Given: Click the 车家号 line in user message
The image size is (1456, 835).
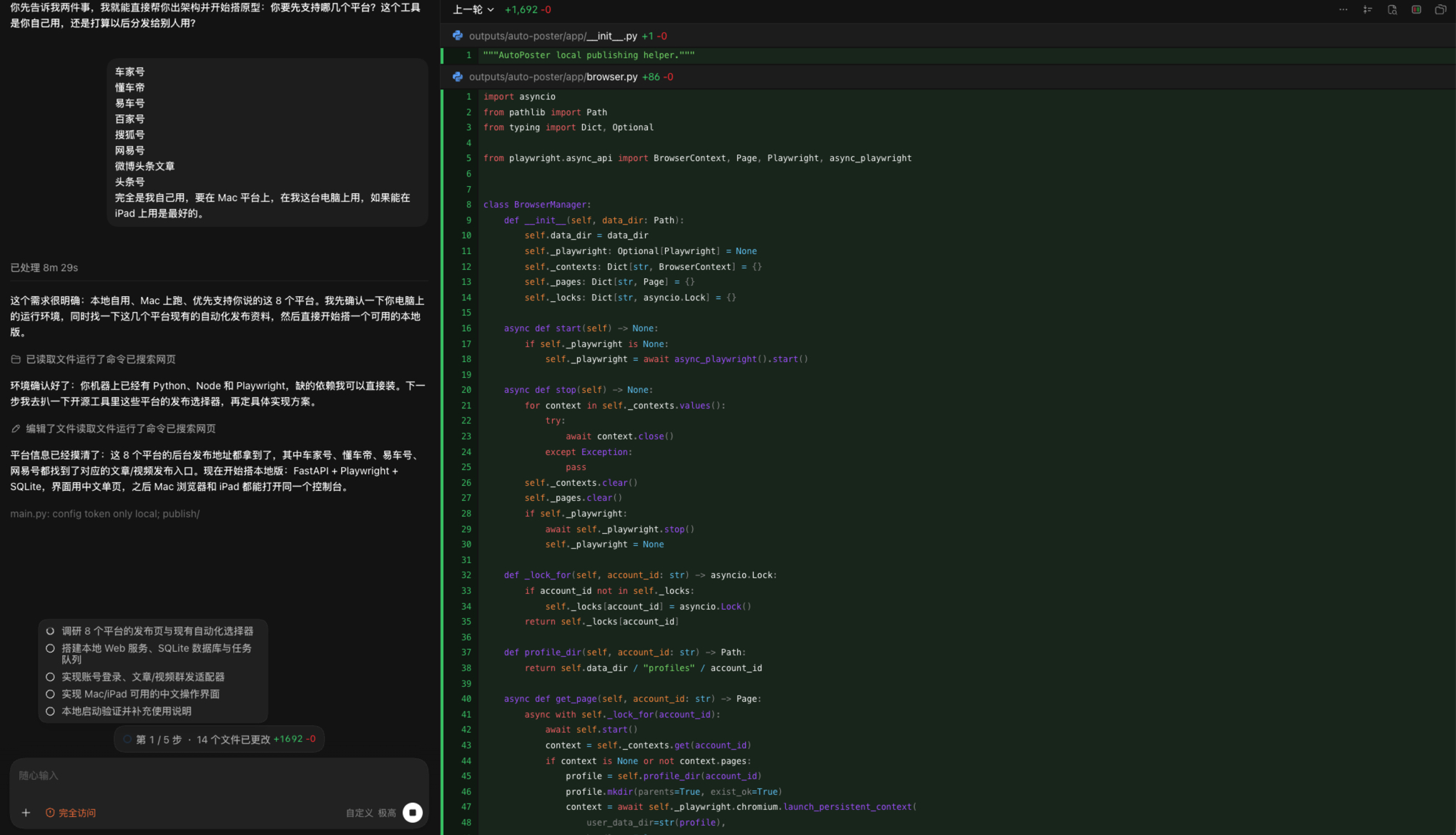Looking at the screenshot, I should click(x=129, y=72).
